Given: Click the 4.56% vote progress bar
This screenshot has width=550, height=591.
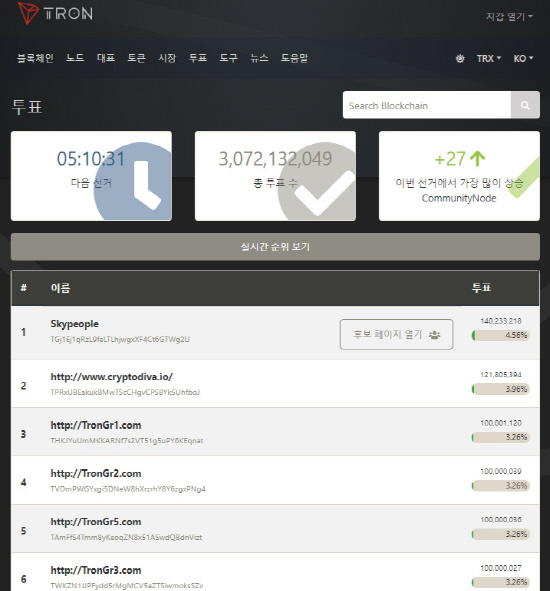Looking at the screenshot, I should [x=501, y=335].
